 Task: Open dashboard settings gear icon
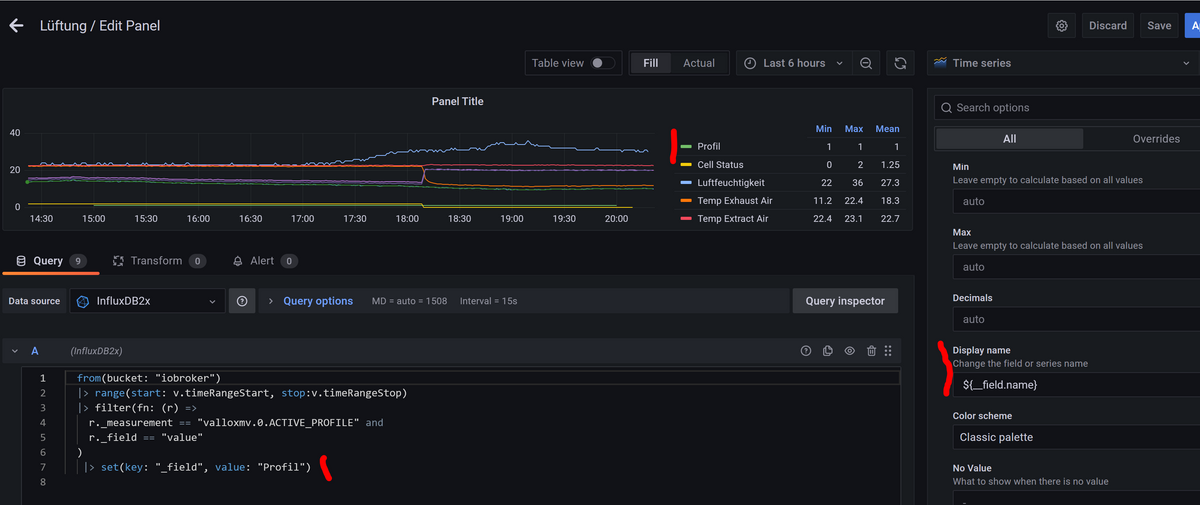pos(1061,26)
